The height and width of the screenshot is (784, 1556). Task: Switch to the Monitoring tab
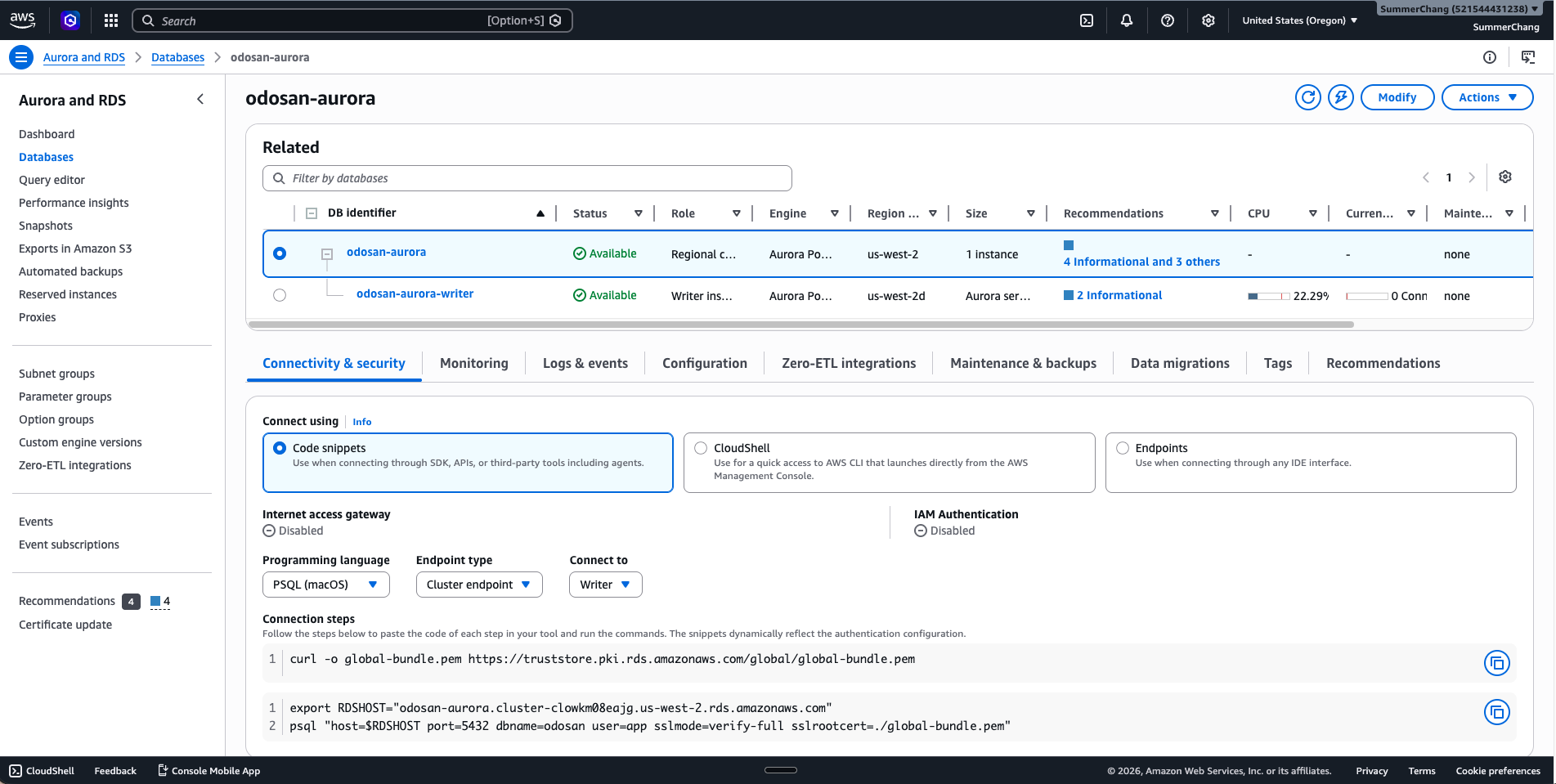coord(474,364)
